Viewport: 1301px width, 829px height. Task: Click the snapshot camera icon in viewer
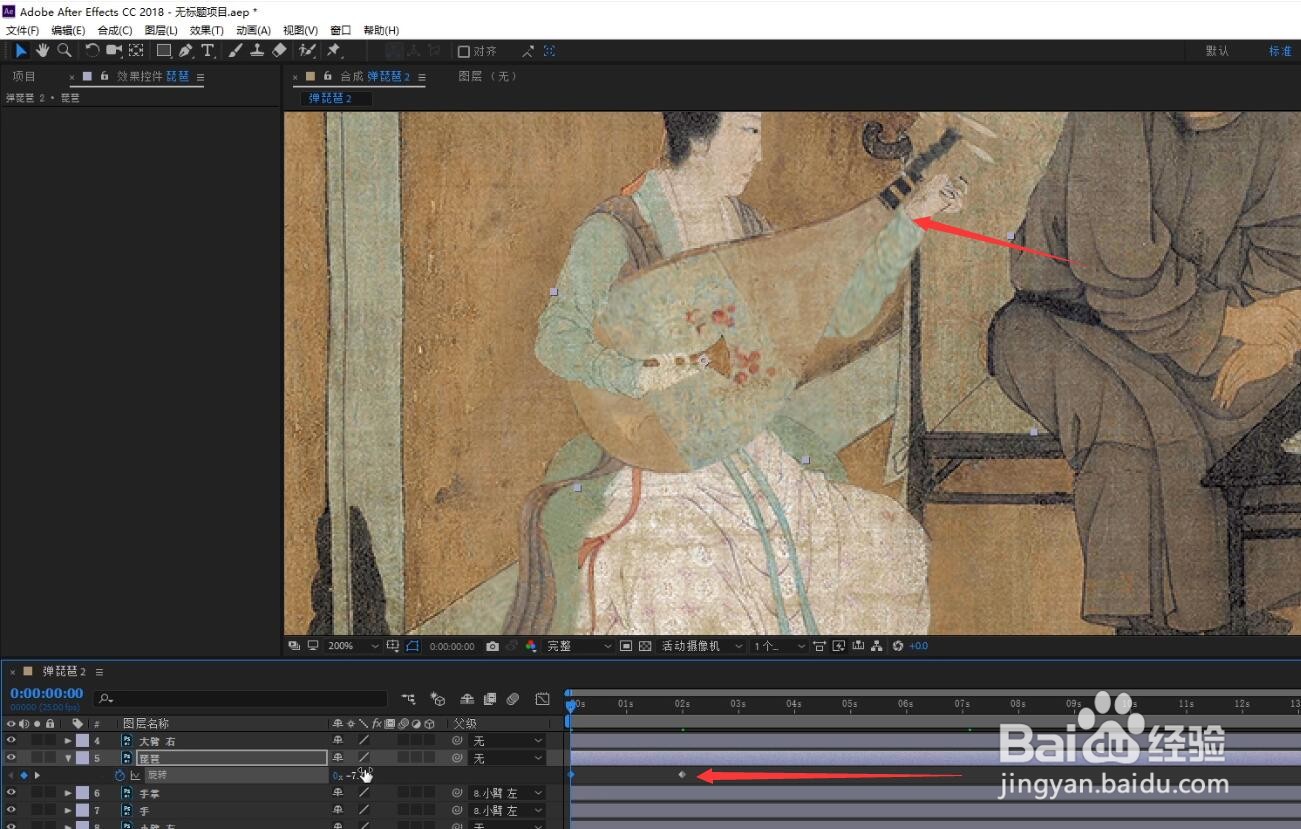click(492, 646)
